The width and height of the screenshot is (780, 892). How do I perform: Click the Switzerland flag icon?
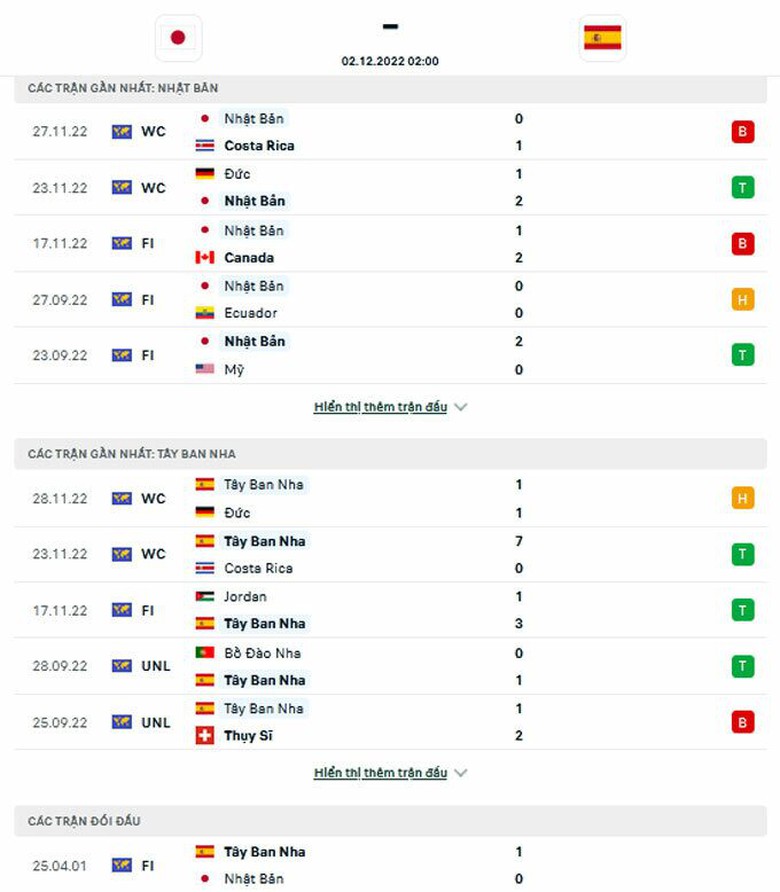point(205,736)
